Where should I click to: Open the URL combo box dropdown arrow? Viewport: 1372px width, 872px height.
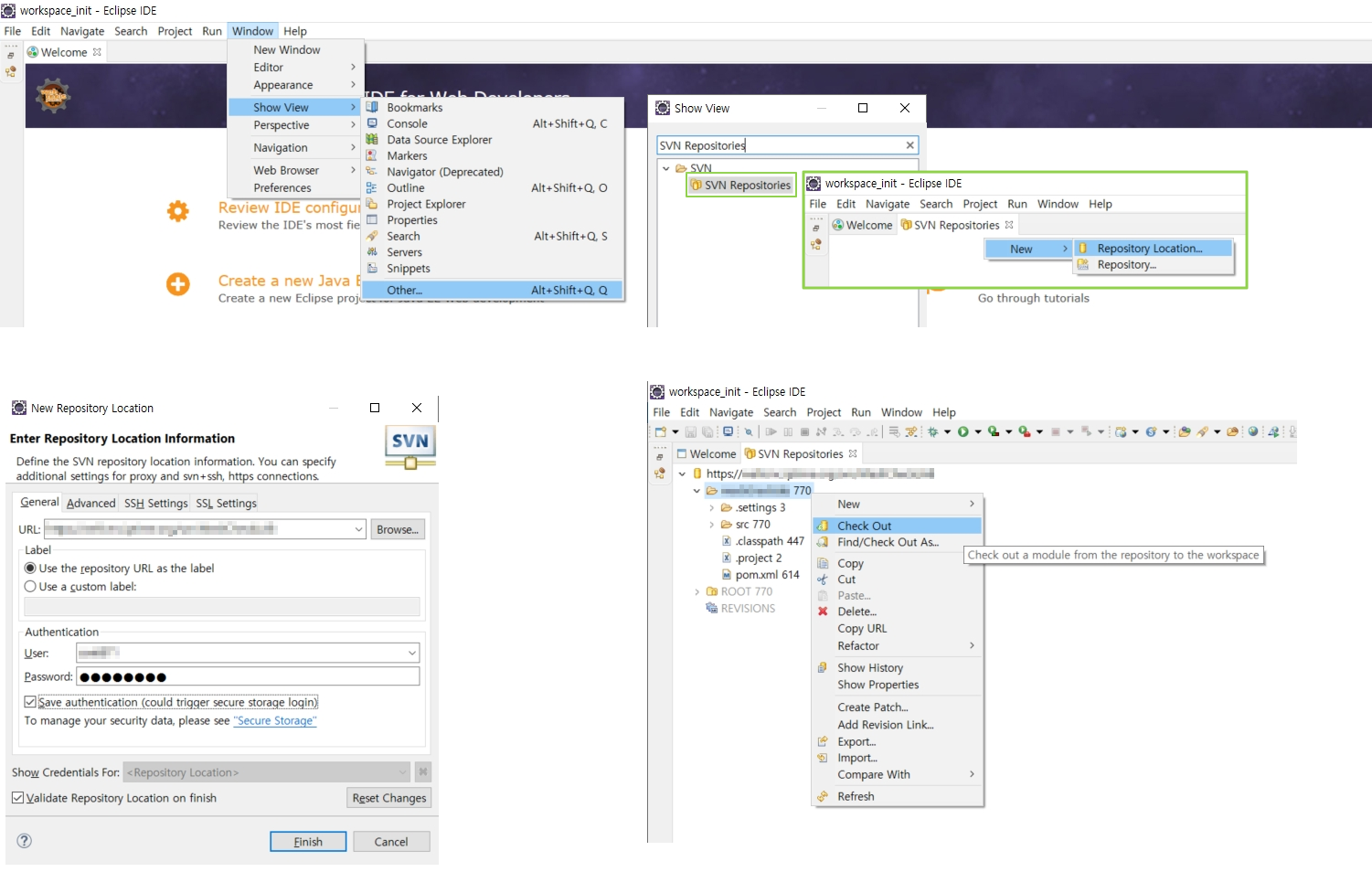tap(358, 529)
